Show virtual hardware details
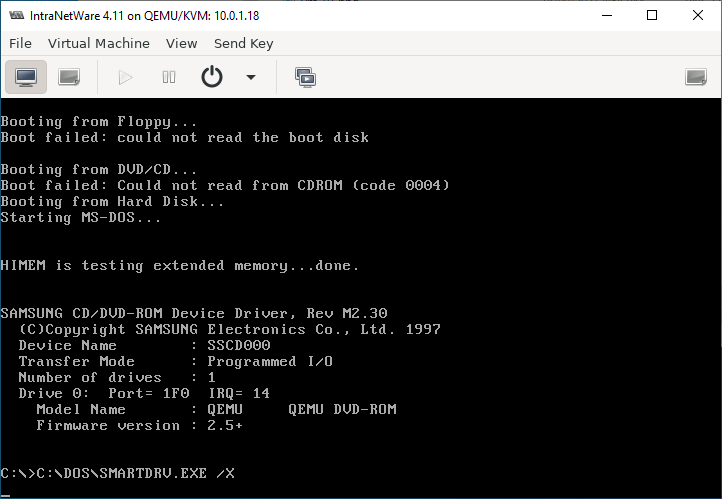722x499 pixels. [69, 77]
